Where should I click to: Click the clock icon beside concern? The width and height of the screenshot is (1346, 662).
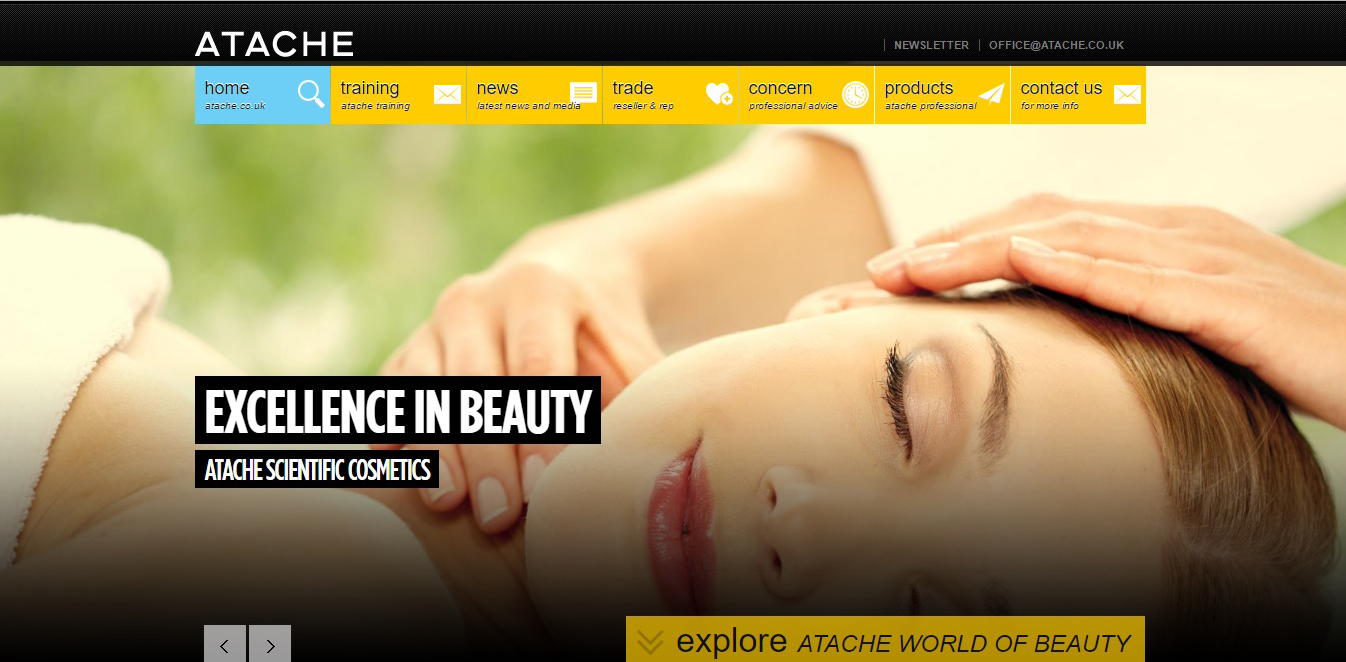(855, 94)
